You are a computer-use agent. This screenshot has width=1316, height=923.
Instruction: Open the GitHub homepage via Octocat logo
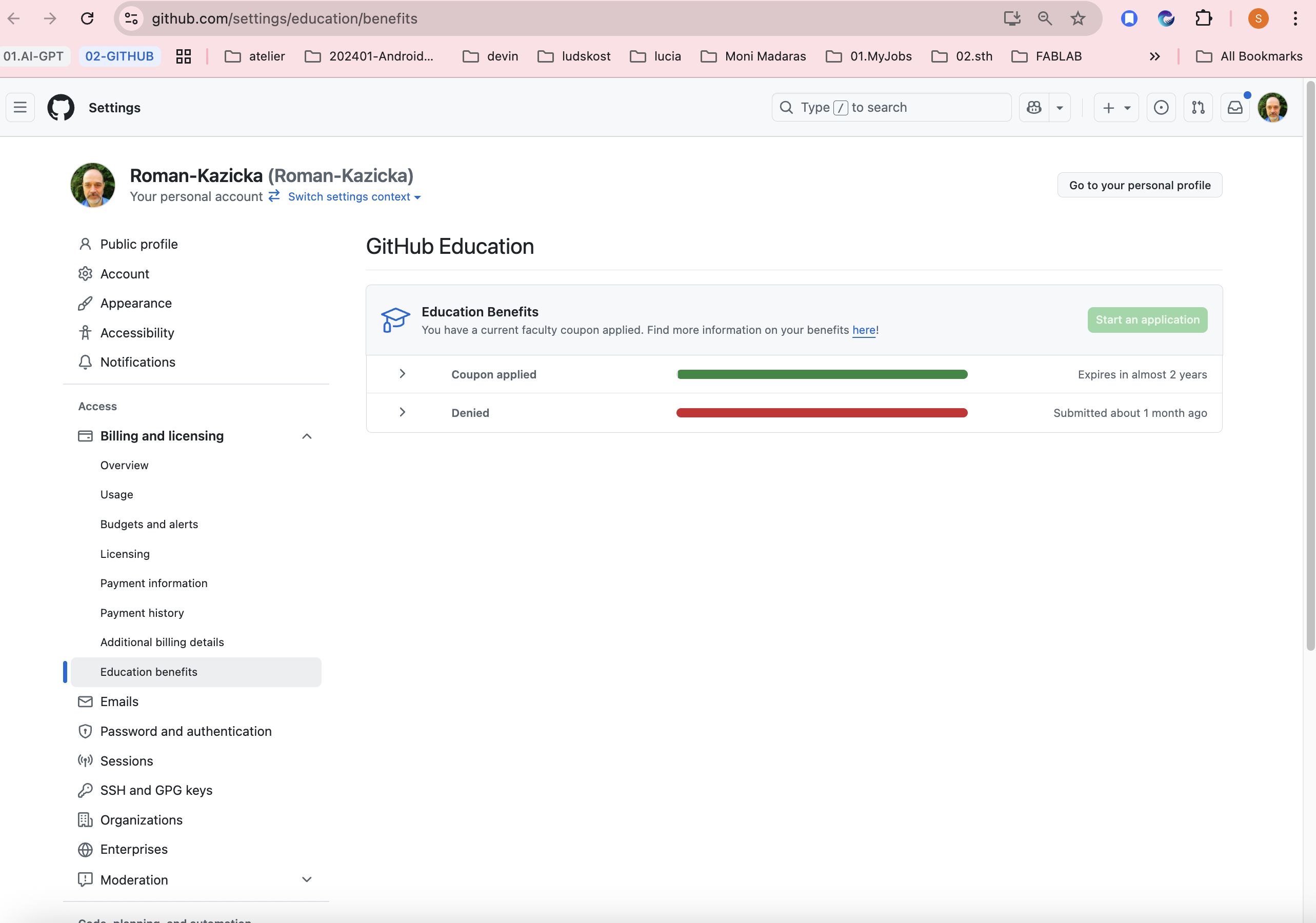pyautogui.click(x=61, y=107)
